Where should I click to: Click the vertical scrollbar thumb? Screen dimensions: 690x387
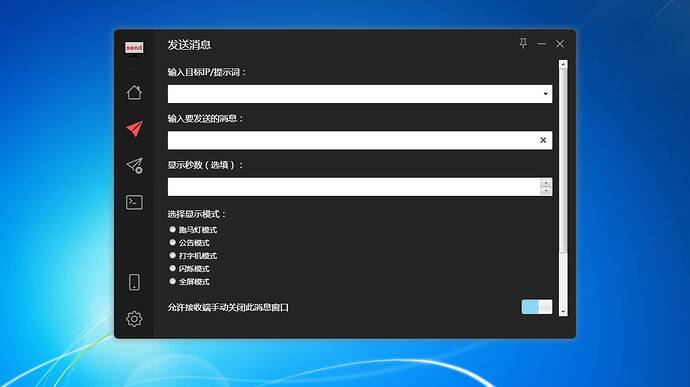(x=563, y=161)
